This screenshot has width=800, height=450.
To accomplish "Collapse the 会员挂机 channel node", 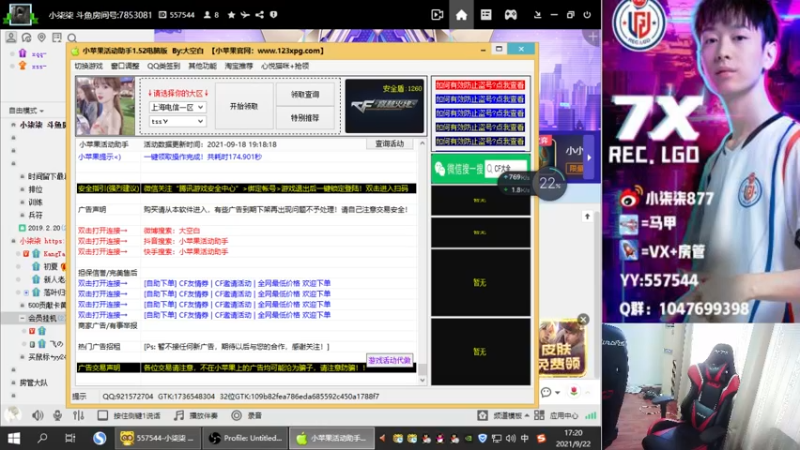I will point(22,318).
